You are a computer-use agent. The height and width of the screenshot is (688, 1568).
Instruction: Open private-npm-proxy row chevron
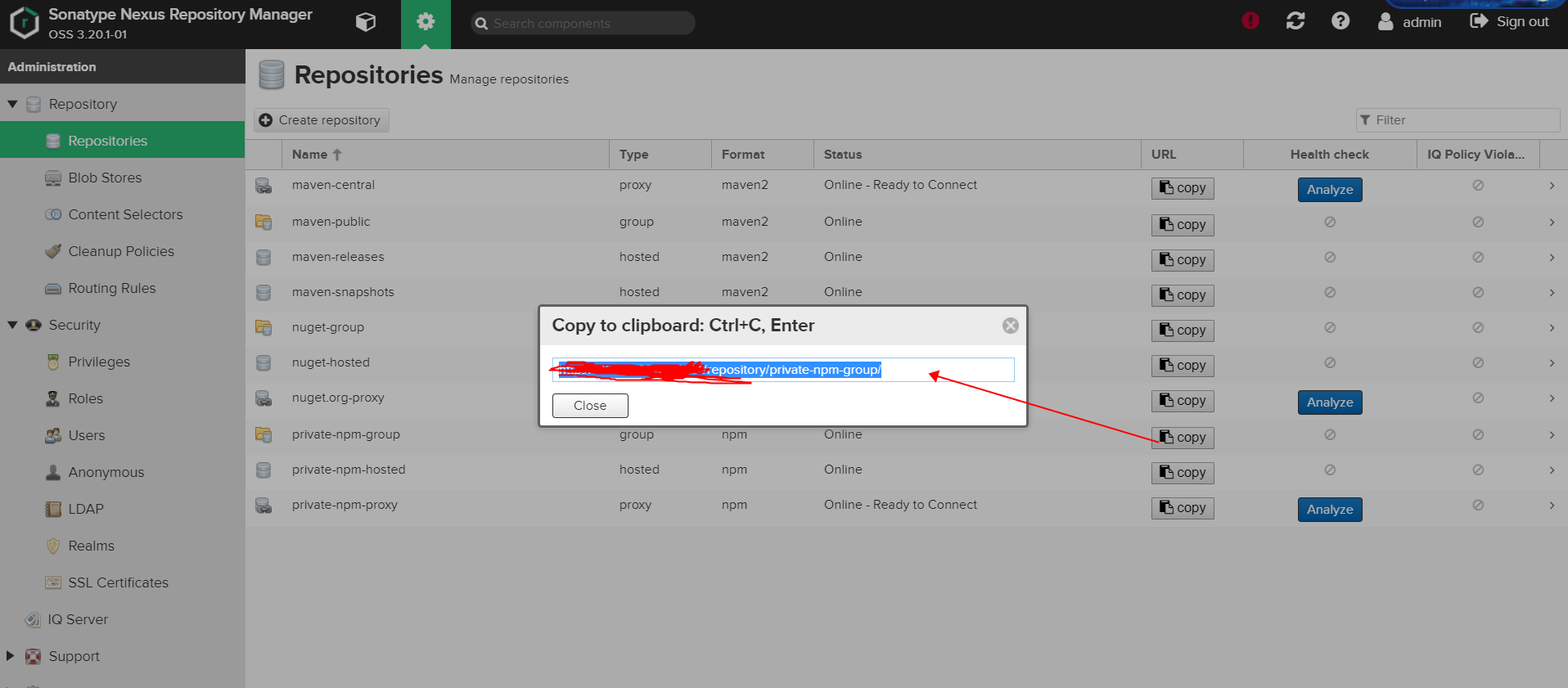1552,506
